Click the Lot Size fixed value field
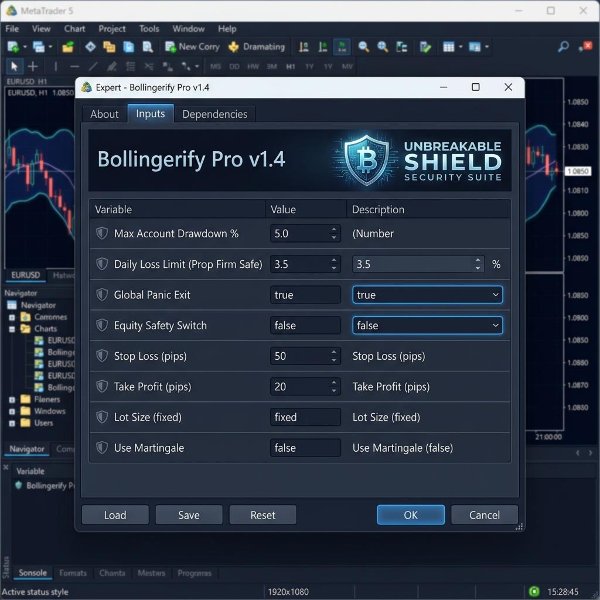The image size is (600, 600). coord(305,417)
